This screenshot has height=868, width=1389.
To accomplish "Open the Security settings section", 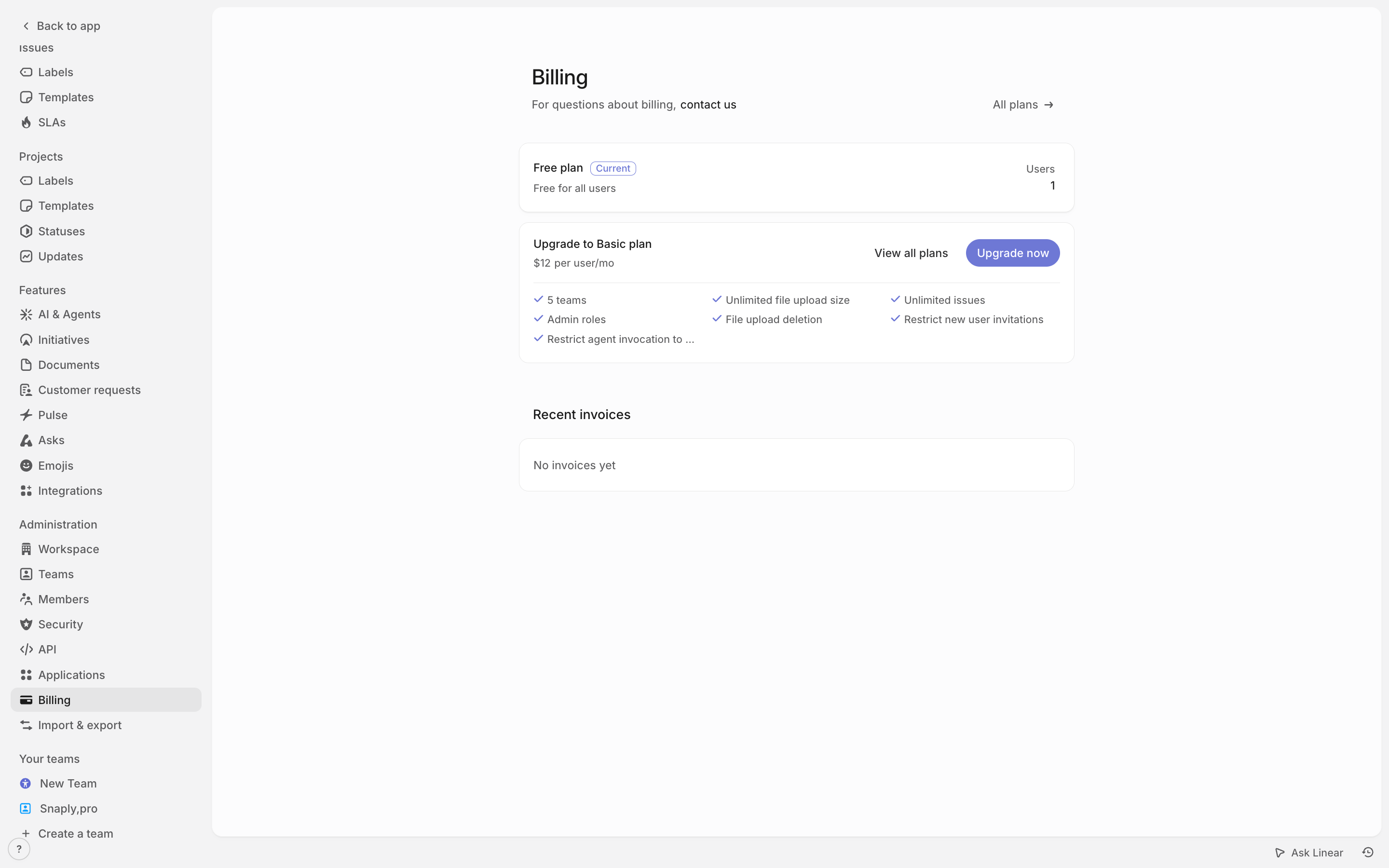I will point(106,624).
